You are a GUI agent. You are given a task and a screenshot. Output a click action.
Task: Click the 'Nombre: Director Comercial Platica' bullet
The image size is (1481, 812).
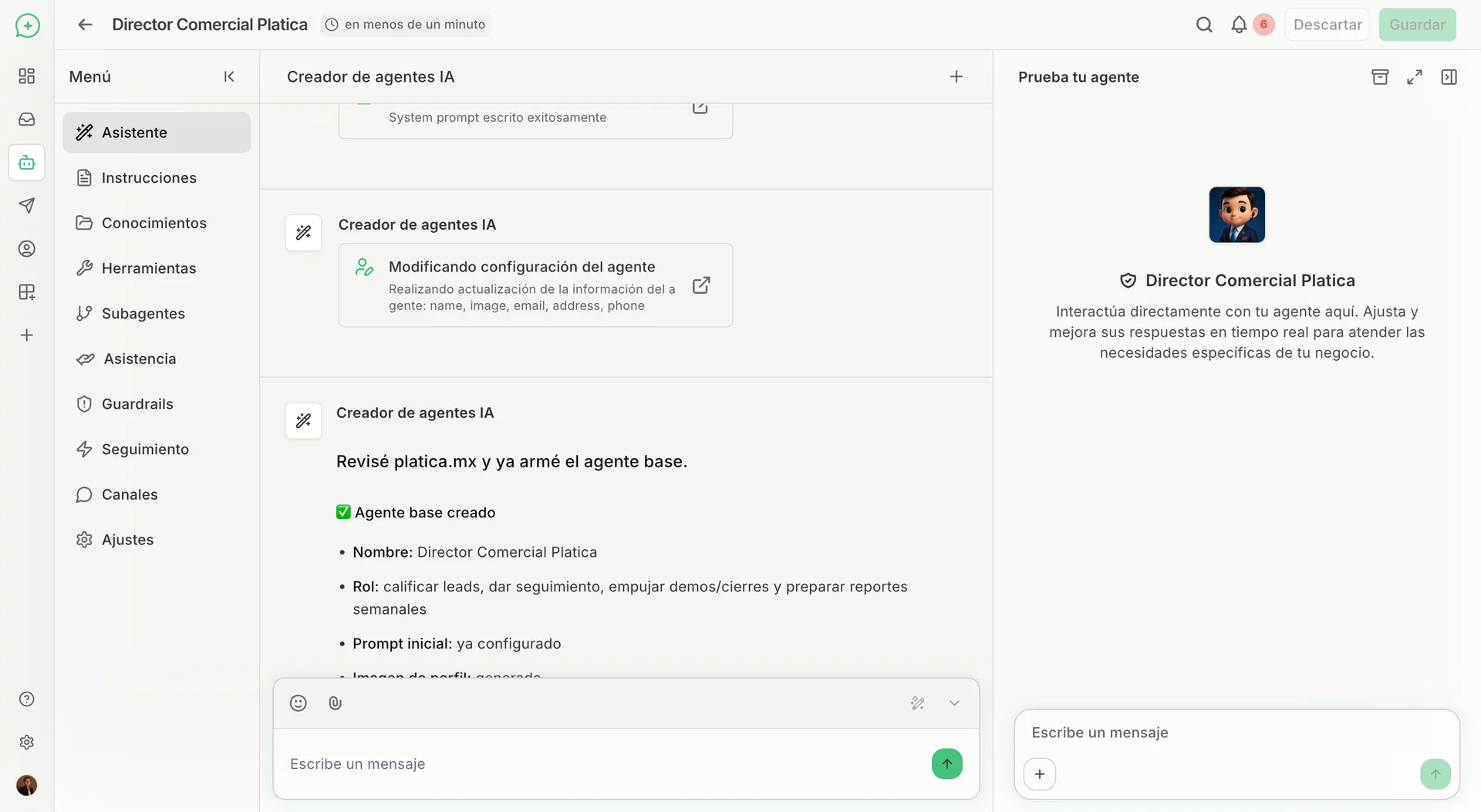(x=474, y=552)
